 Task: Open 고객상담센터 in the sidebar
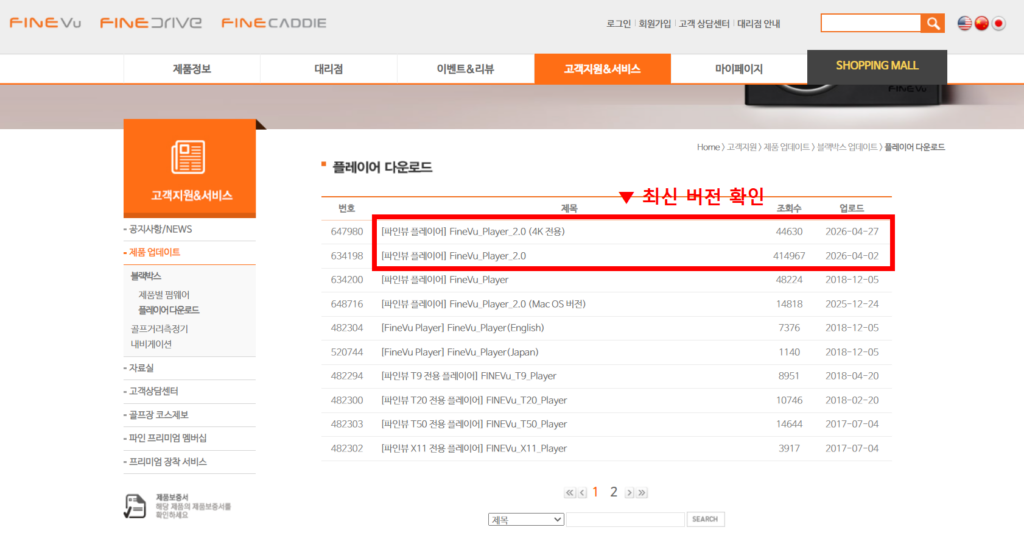click(x=153, y=391)
